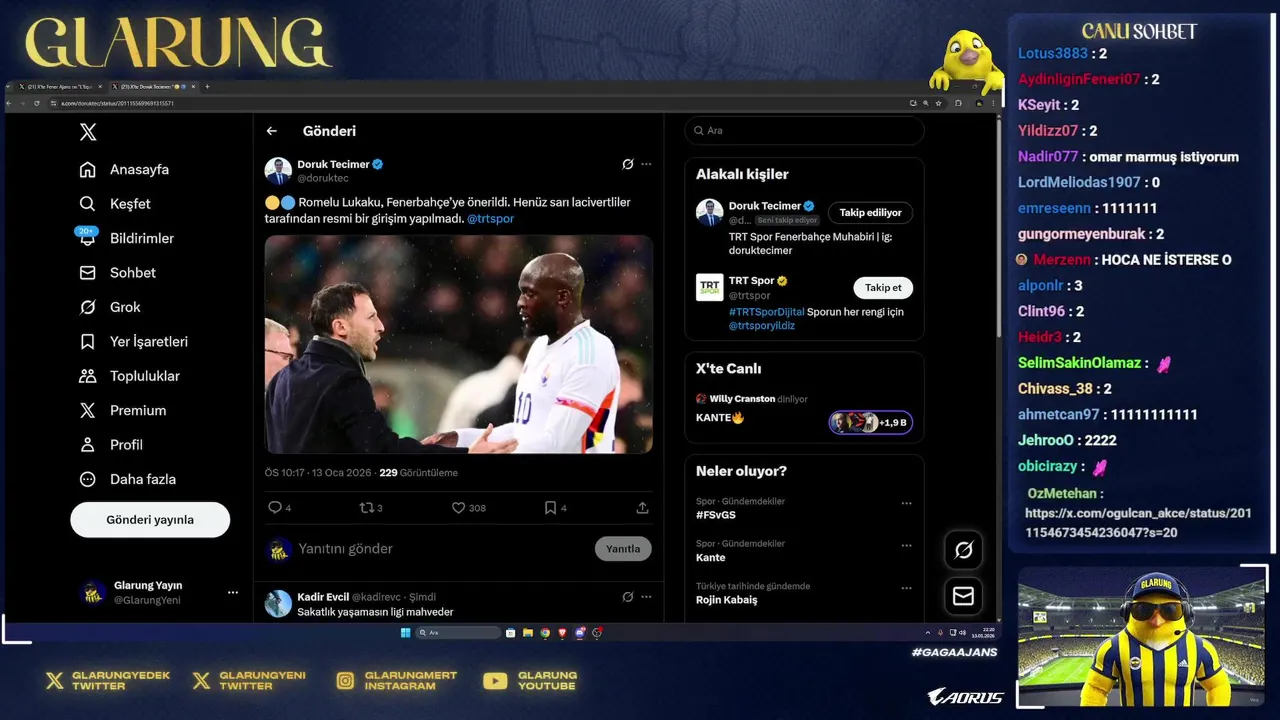This screenshot has height=720, width=1280.
Task: Open Doruk Tecimer's profile avatar on post
Action: pyautogui.click(x=278, y=171)
